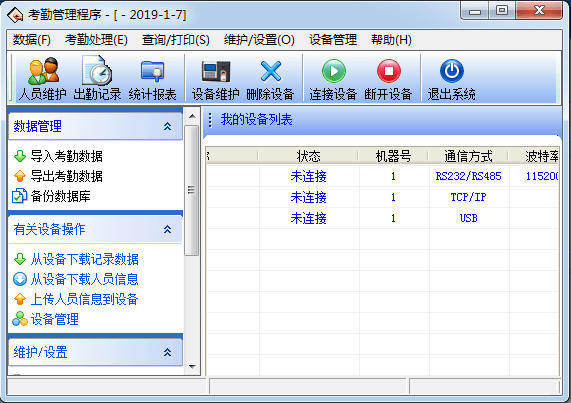Close the 考勤管理程序 window
571x403 pixels.
539,11
